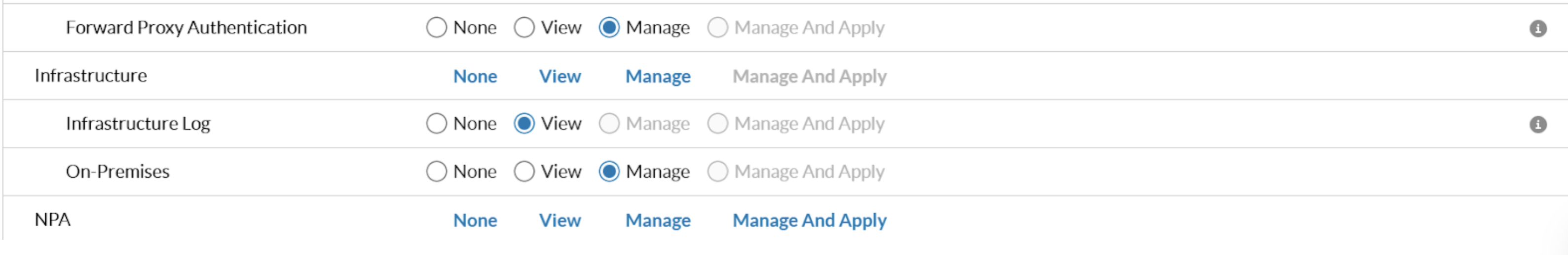
Task: Click View link in NPA row
Action: (x=560, y=220)
